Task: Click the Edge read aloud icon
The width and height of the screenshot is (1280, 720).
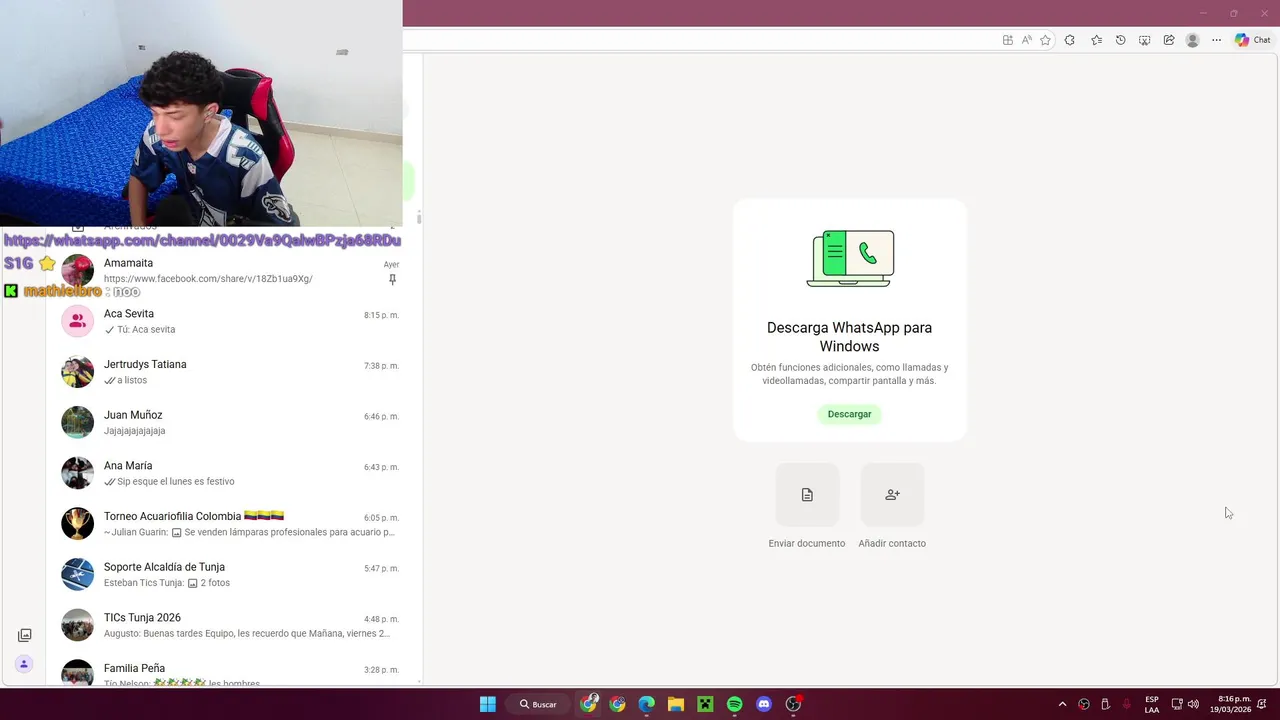Action: pyautogui.click(x=1027, y=40)
